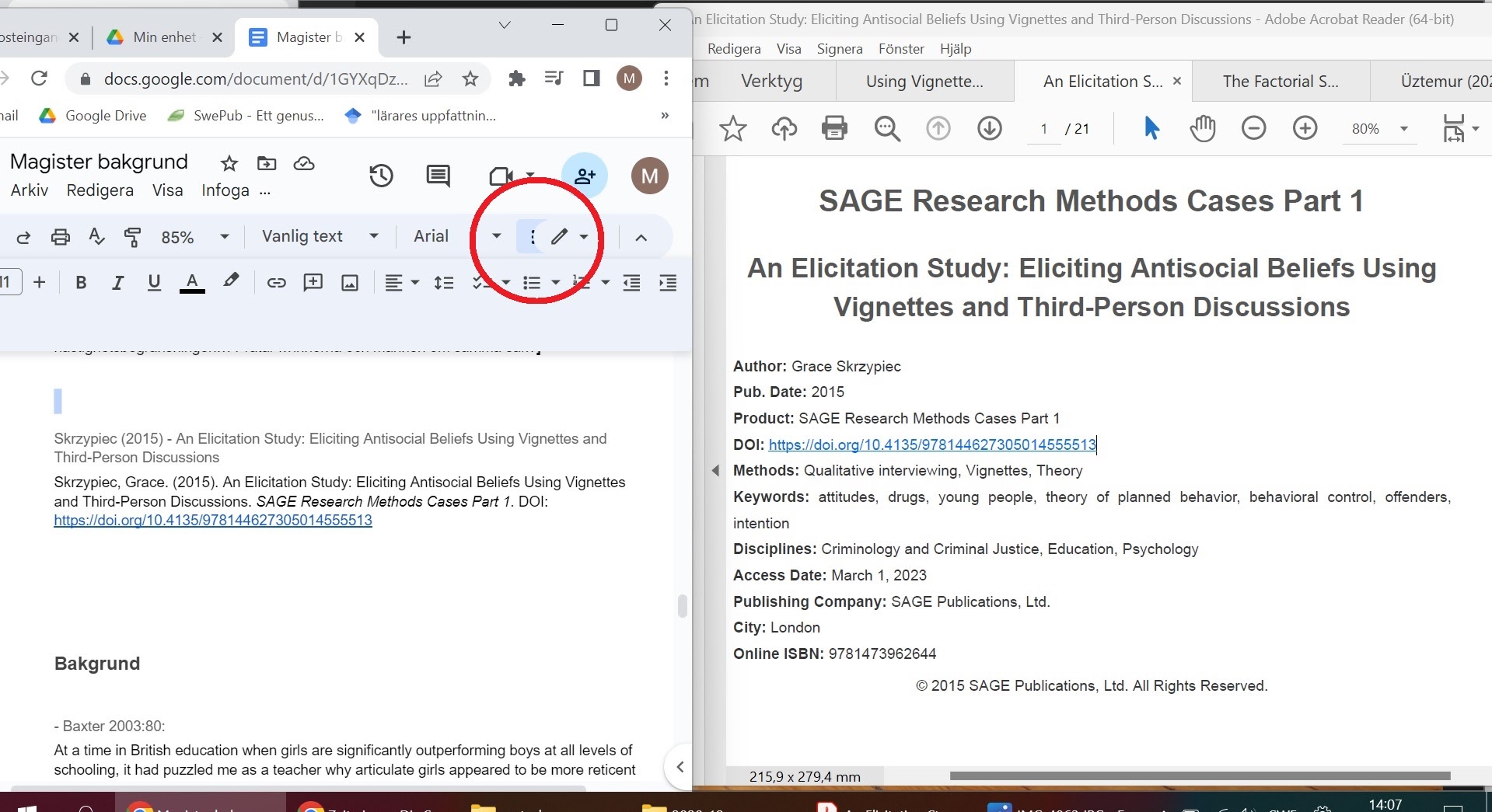1492x812 pixels.
Task: Click the Italic formatting icon
Action: click(117, 283)
